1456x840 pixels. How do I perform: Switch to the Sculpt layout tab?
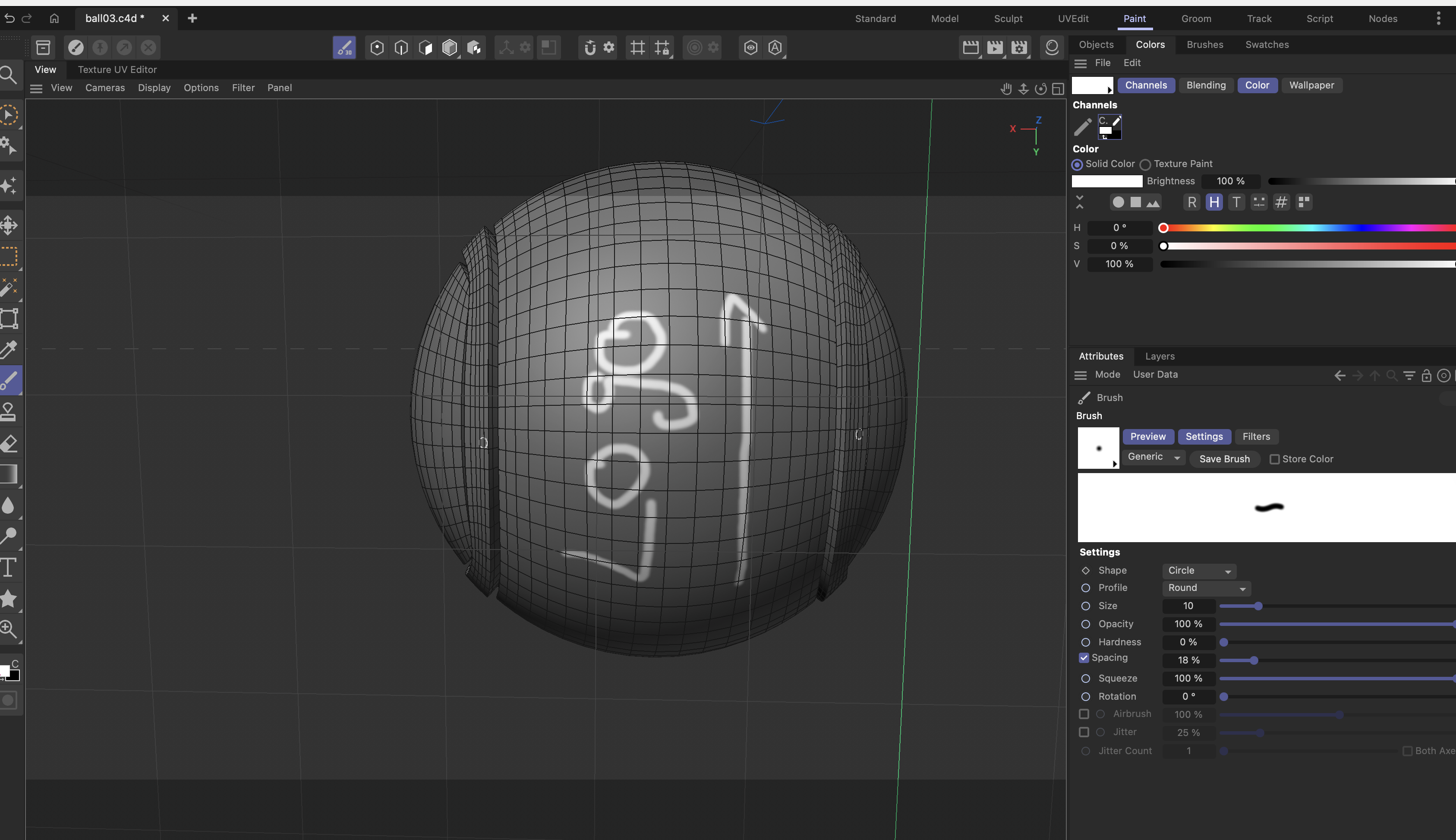coord(1008,19)
